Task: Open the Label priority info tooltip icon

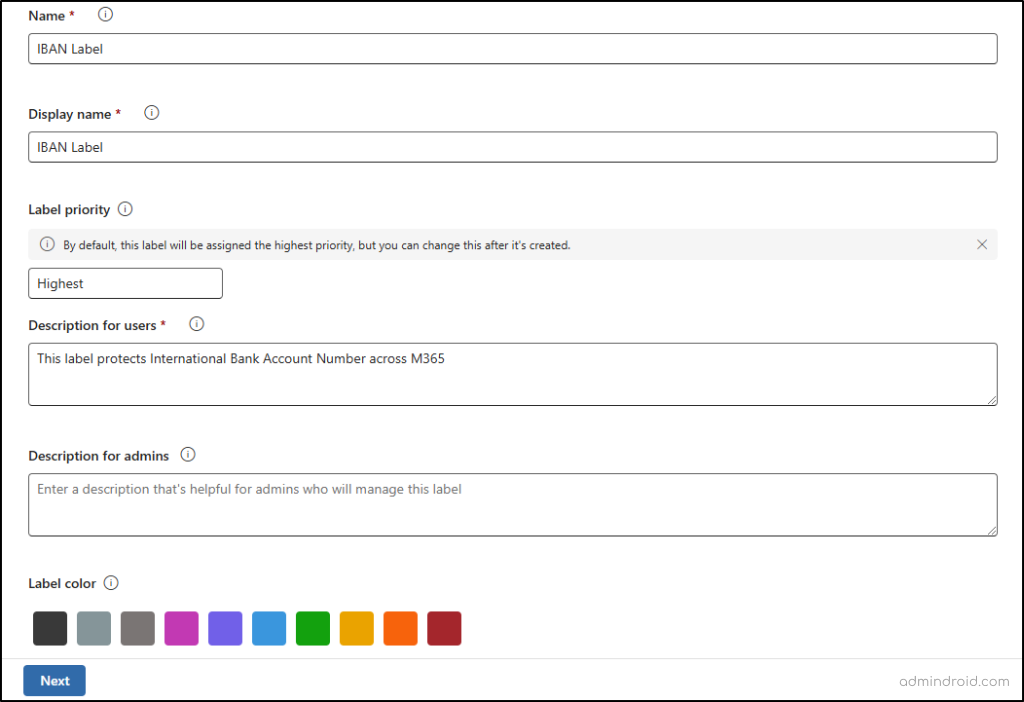Action: [x=125, y=209]
